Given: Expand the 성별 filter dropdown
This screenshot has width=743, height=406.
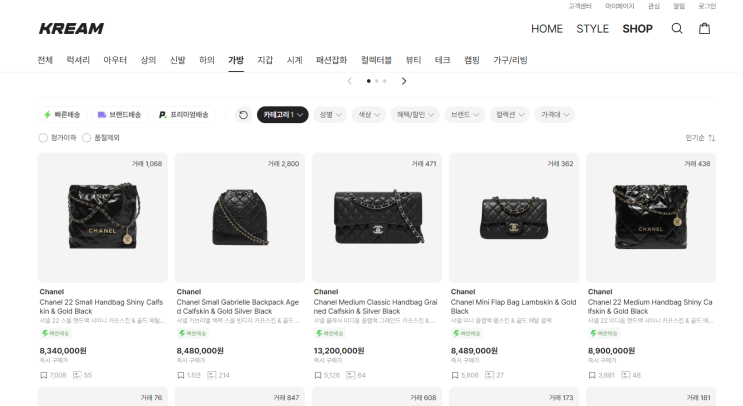Looking at the screenshot, I should (x=330, y=115).
